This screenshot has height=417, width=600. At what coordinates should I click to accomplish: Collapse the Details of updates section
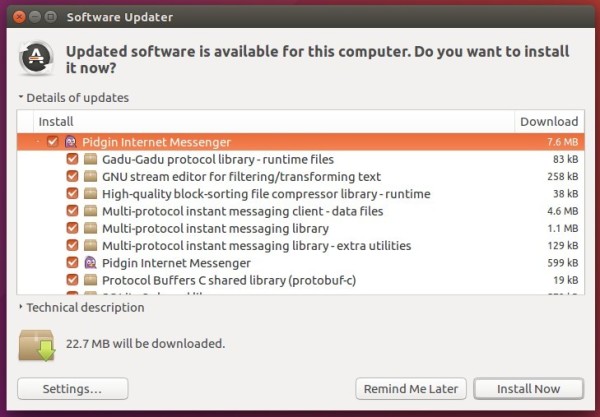coord(21,97)
